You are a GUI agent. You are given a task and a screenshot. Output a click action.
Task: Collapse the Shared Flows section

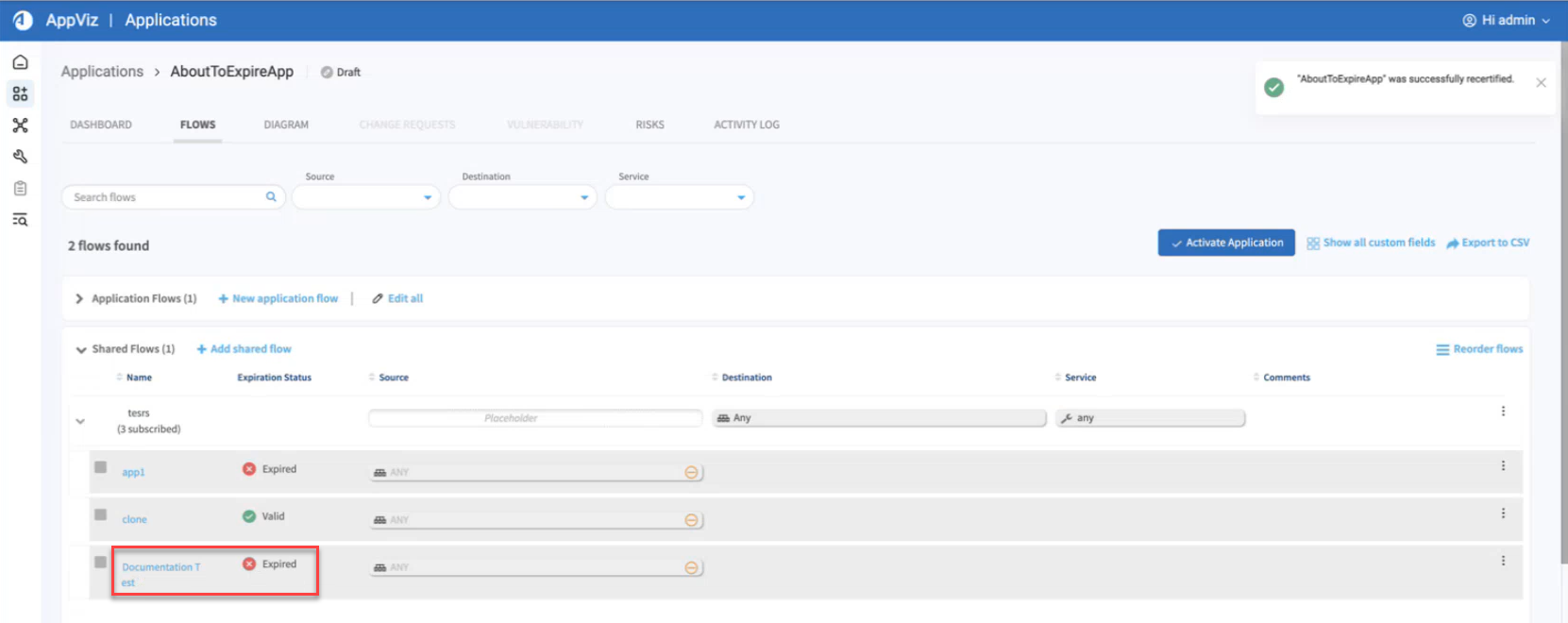point(81,350)
